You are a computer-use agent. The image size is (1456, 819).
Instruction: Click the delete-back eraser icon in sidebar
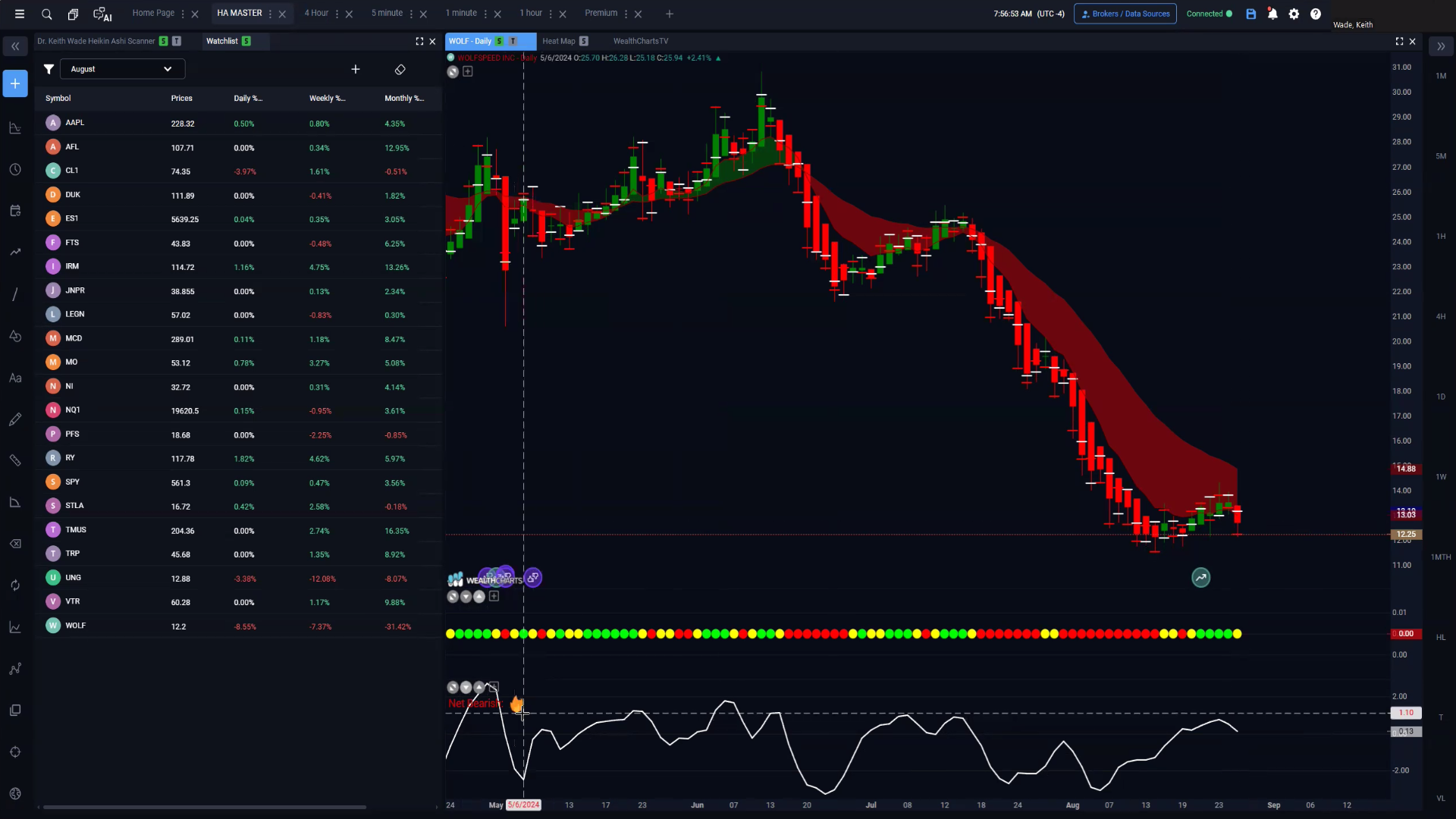[15, 544]
